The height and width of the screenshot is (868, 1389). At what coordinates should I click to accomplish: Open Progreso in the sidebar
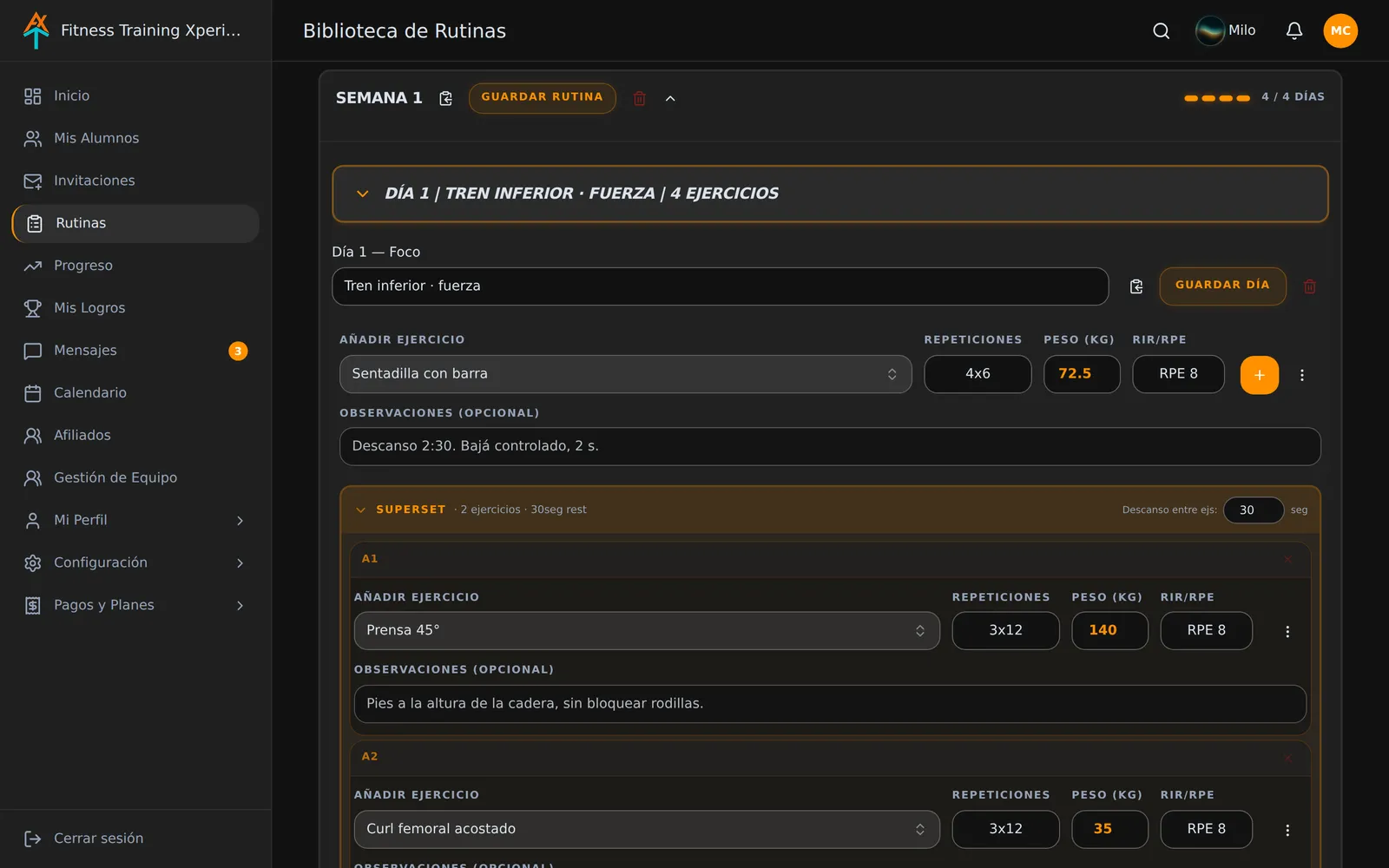pos(135,266)
